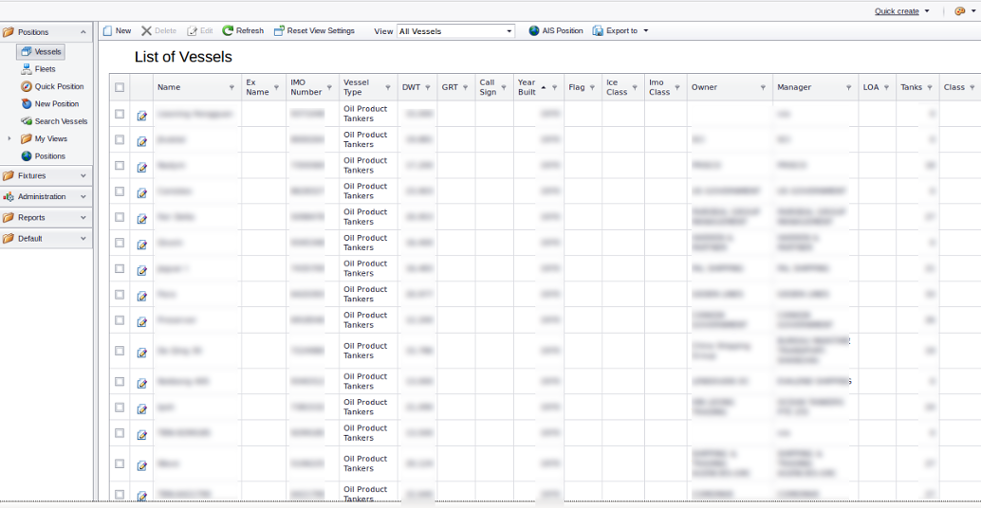Expand the Default sidebar section
The width and height of the screenshot is (981, 508).
point(83,238)
